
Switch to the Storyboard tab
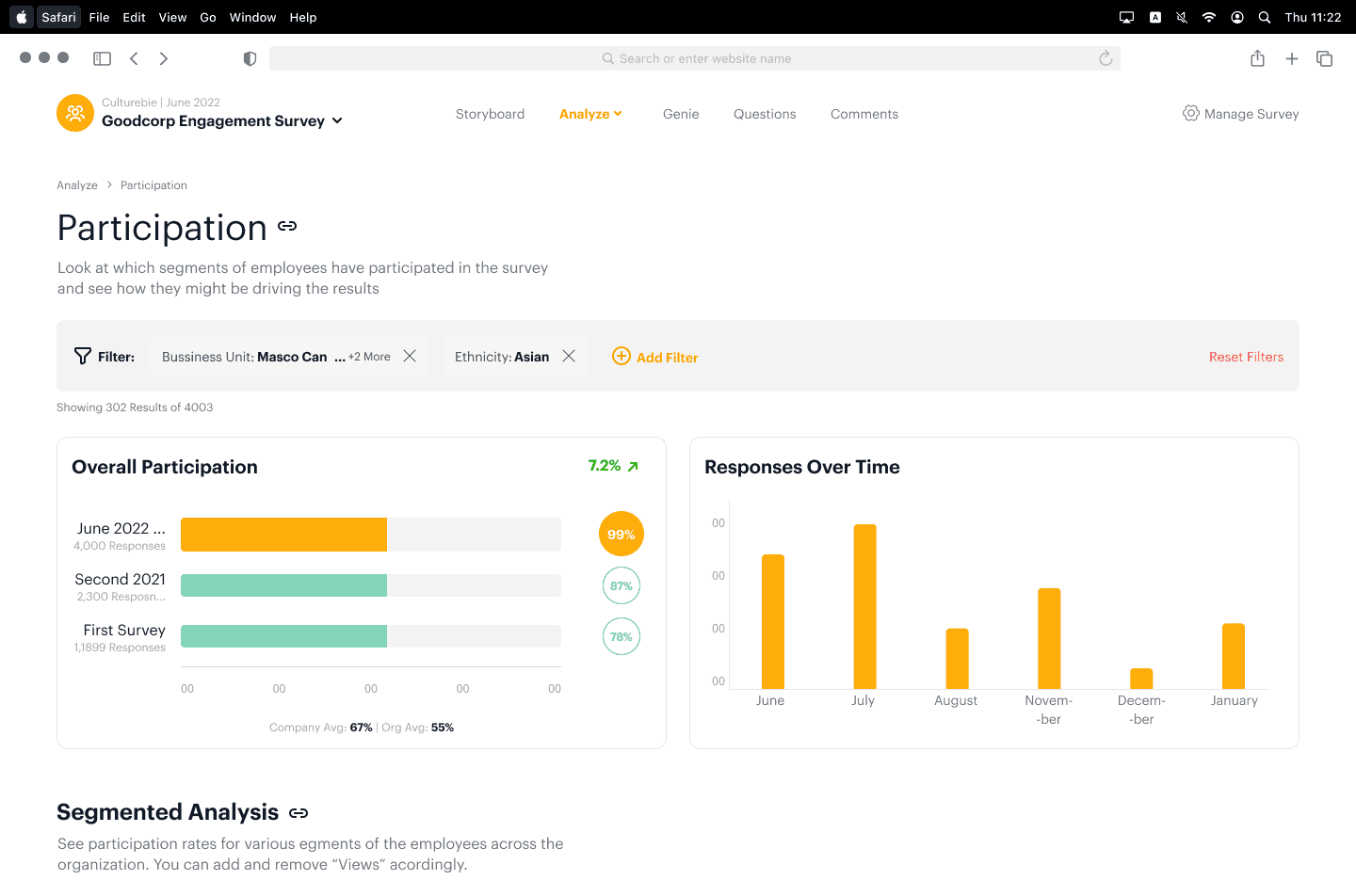[x=490, y=114]
